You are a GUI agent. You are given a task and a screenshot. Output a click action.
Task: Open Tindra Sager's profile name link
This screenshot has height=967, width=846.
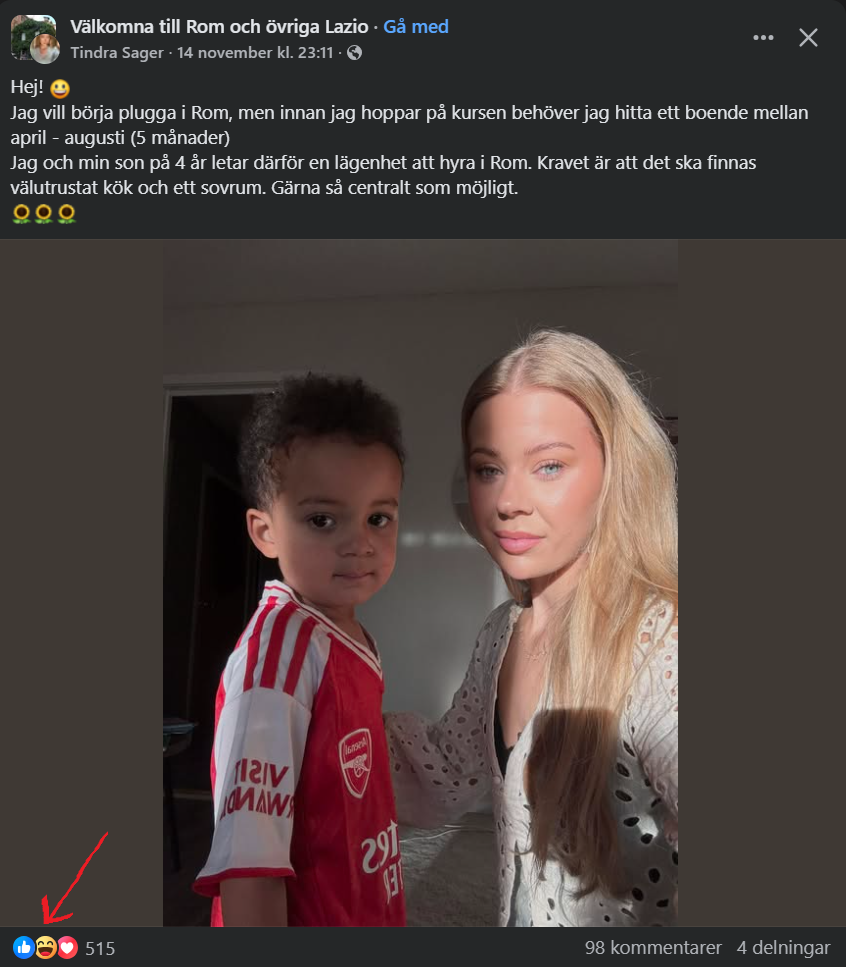tap(117, 53)
